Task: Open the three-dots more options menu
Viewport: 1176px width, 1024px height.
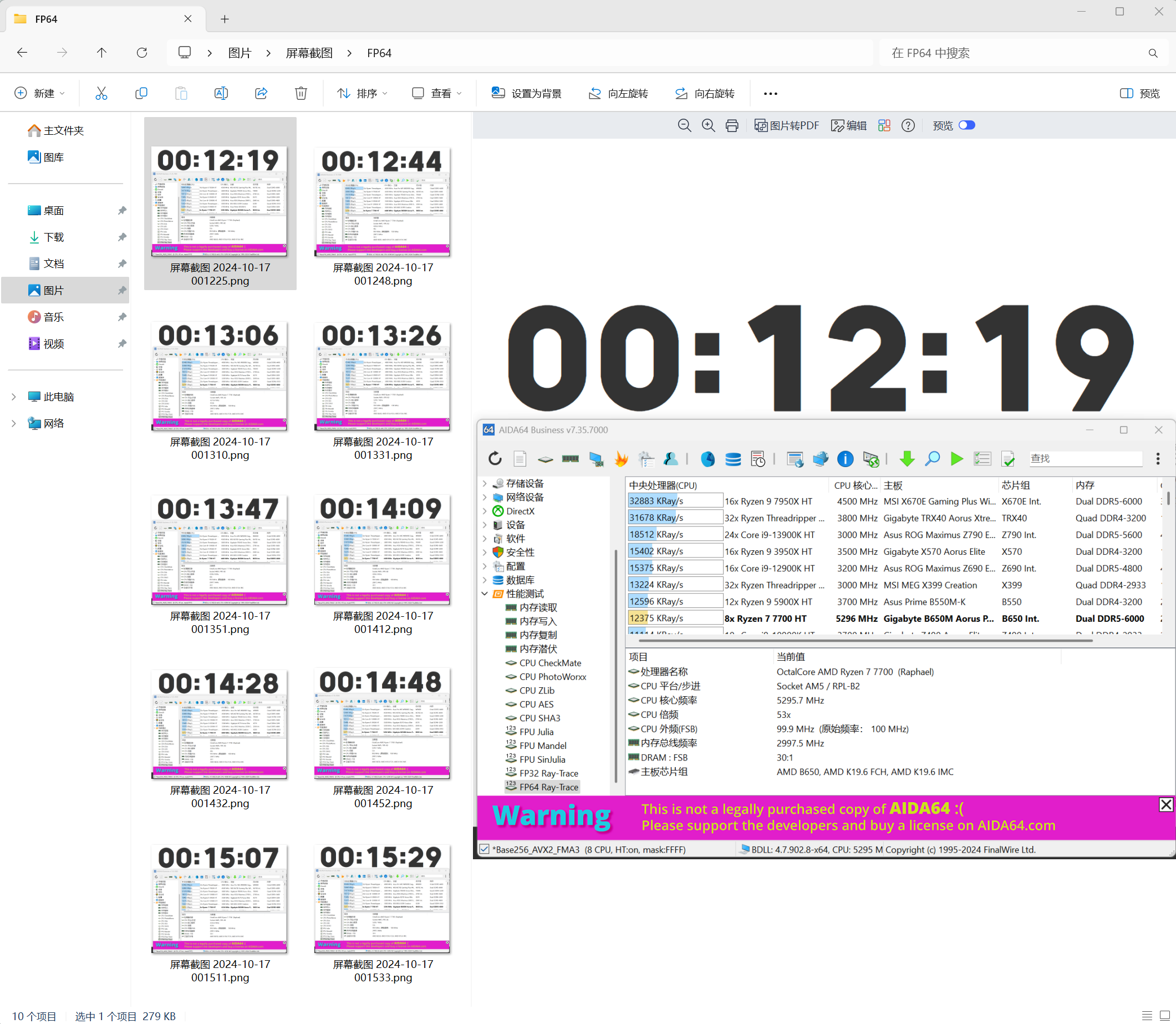Action: pyautogui.click(x=770, y=93)
